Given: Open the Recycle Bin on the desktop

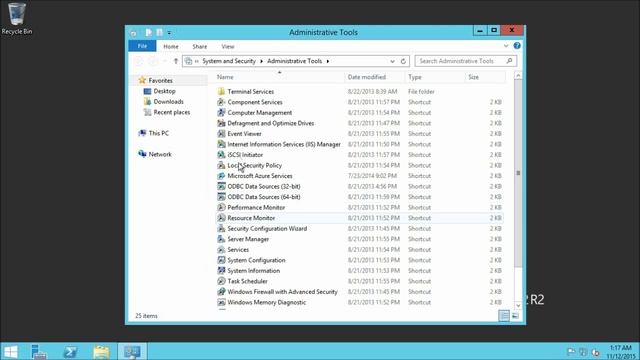Looking at the screenshot, I should click(x=17, y=18).
